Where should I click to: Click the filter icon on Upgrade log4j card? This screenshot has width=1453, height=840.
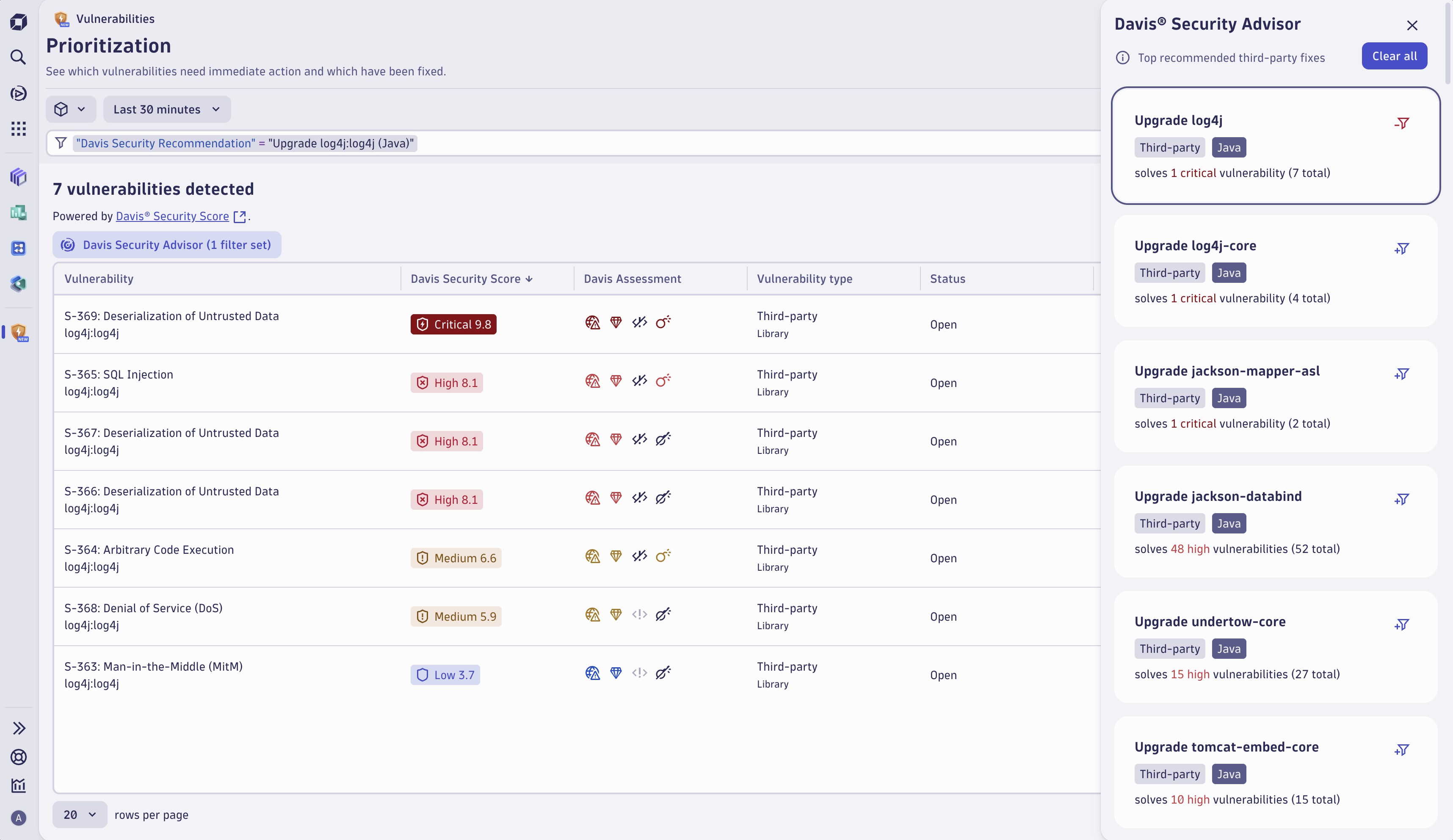point(1402,123)
